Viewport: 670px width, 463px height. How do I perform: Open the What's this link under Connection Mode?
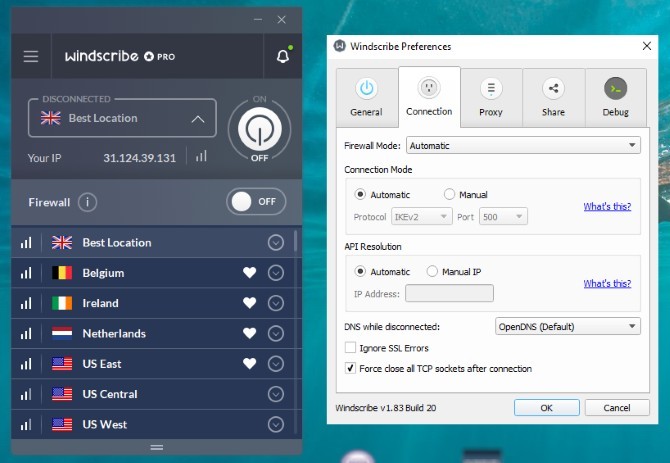pos(607,207)
